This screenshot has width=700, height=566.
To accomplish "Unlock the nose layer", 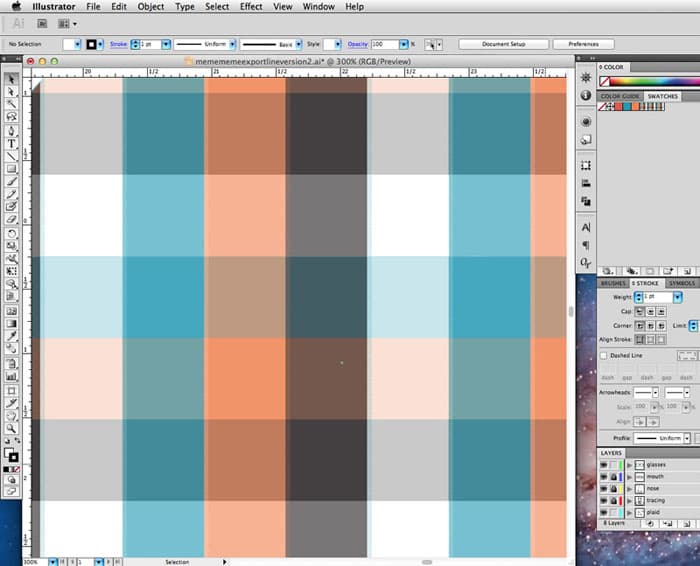I will [613, 489].
